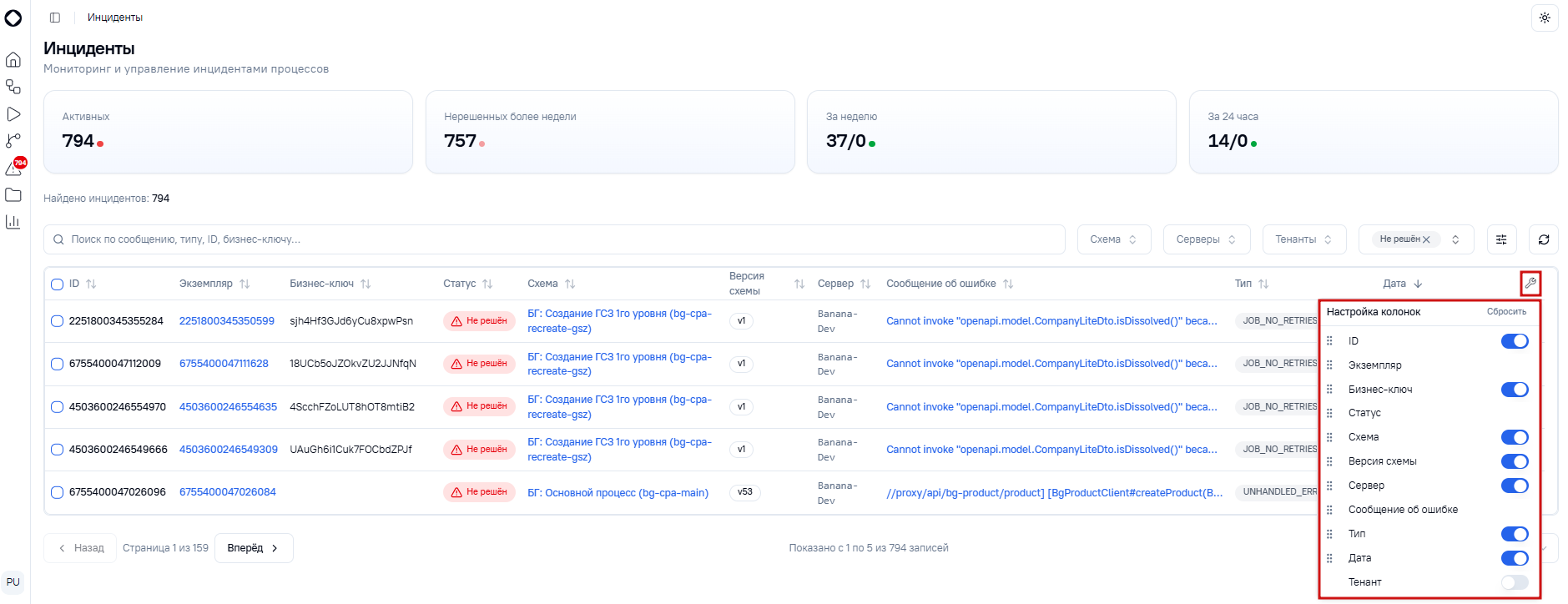Toggle Бизнес-ключ column switch
Viewport: 1568px width, 604px height.
tap(1515, 390)
